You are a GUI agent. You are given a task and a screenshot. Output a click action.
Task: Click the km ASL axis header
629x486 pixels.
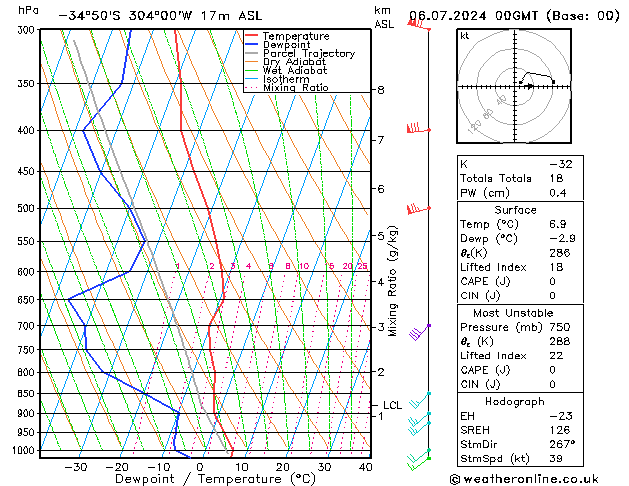(384, 17)
